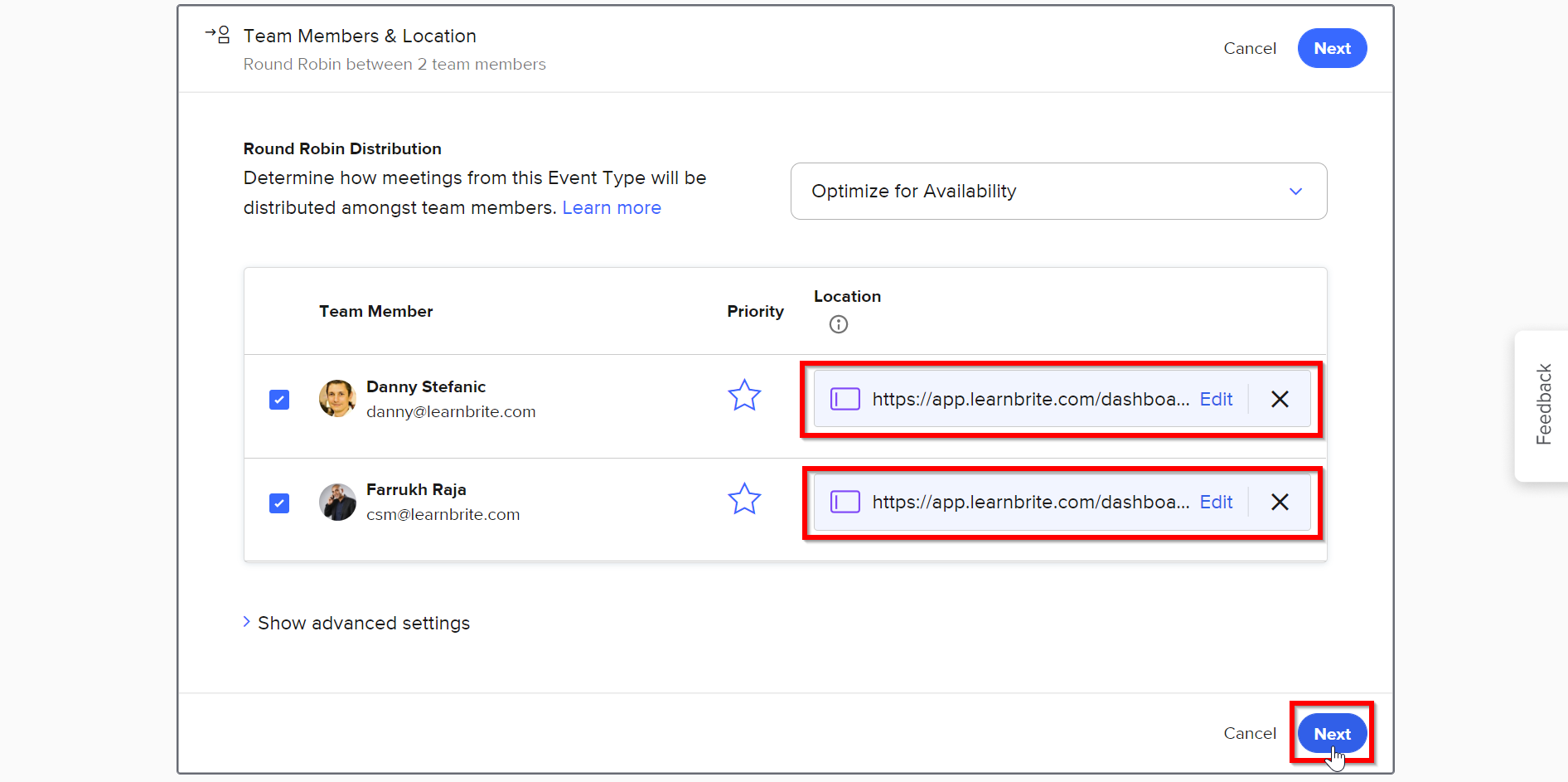Open the Feedback side tab
The image size is (1568, 782).
tap(1543, 405)
